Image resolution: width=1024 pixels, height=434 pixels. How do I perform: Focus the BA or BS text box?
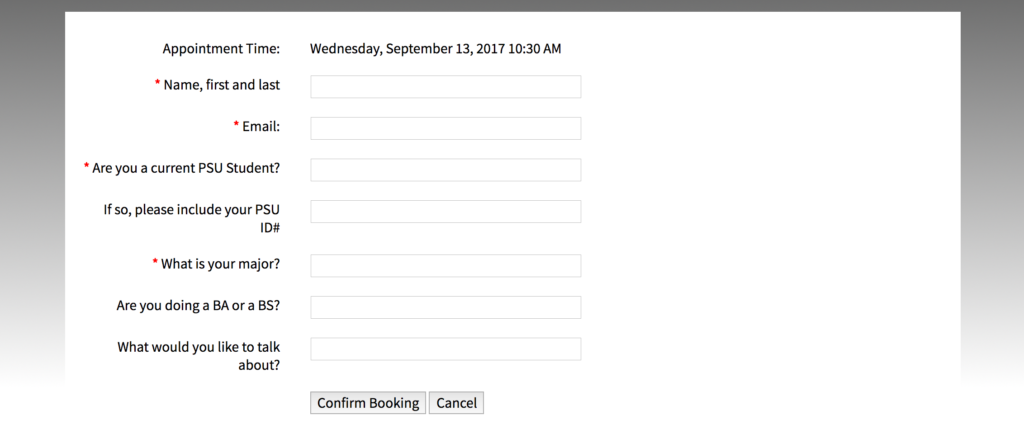(x=445, y=307)
